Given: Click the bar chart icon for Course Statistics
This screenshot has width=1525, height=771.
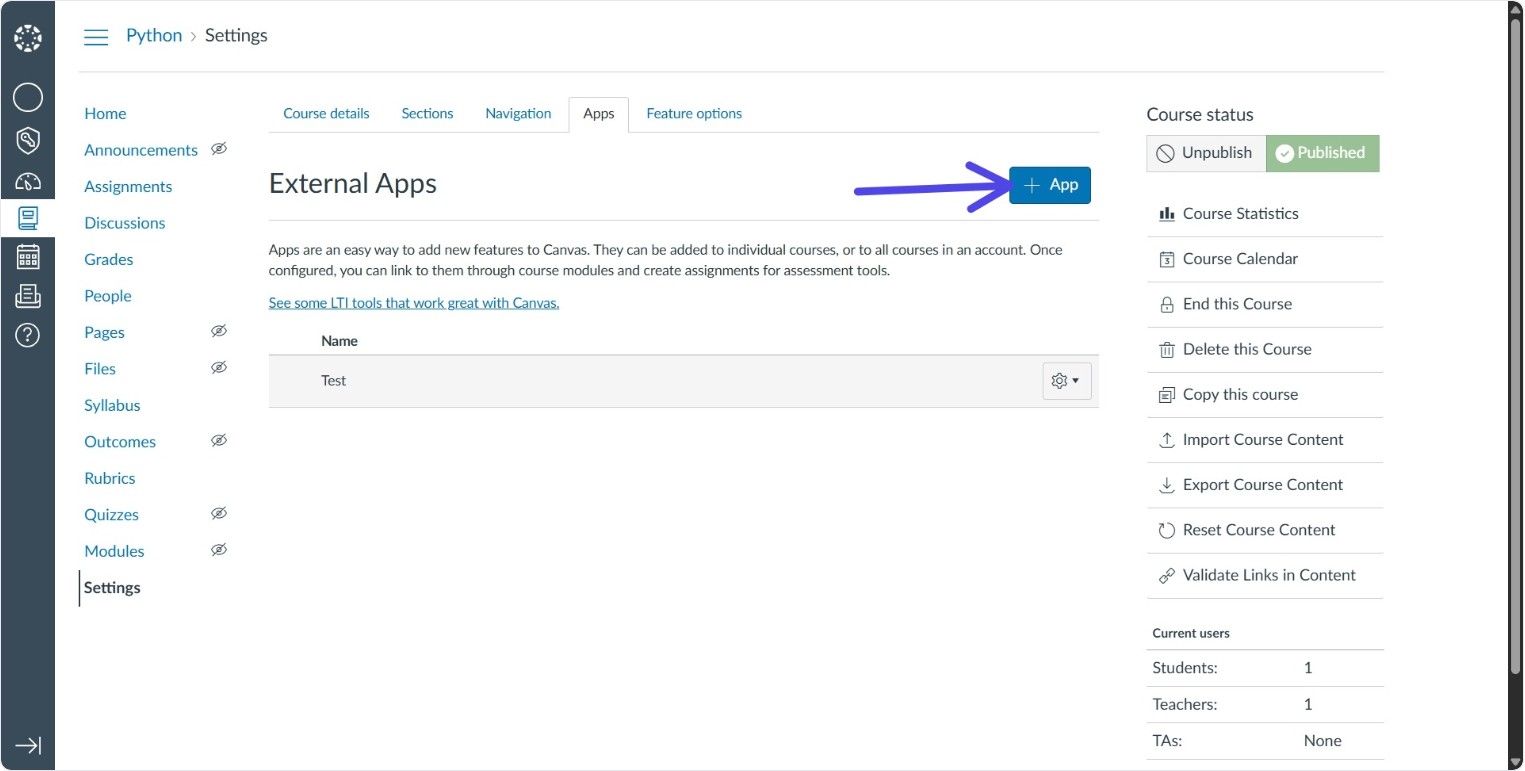Looking at the screenshot, I should point(1166,214).
